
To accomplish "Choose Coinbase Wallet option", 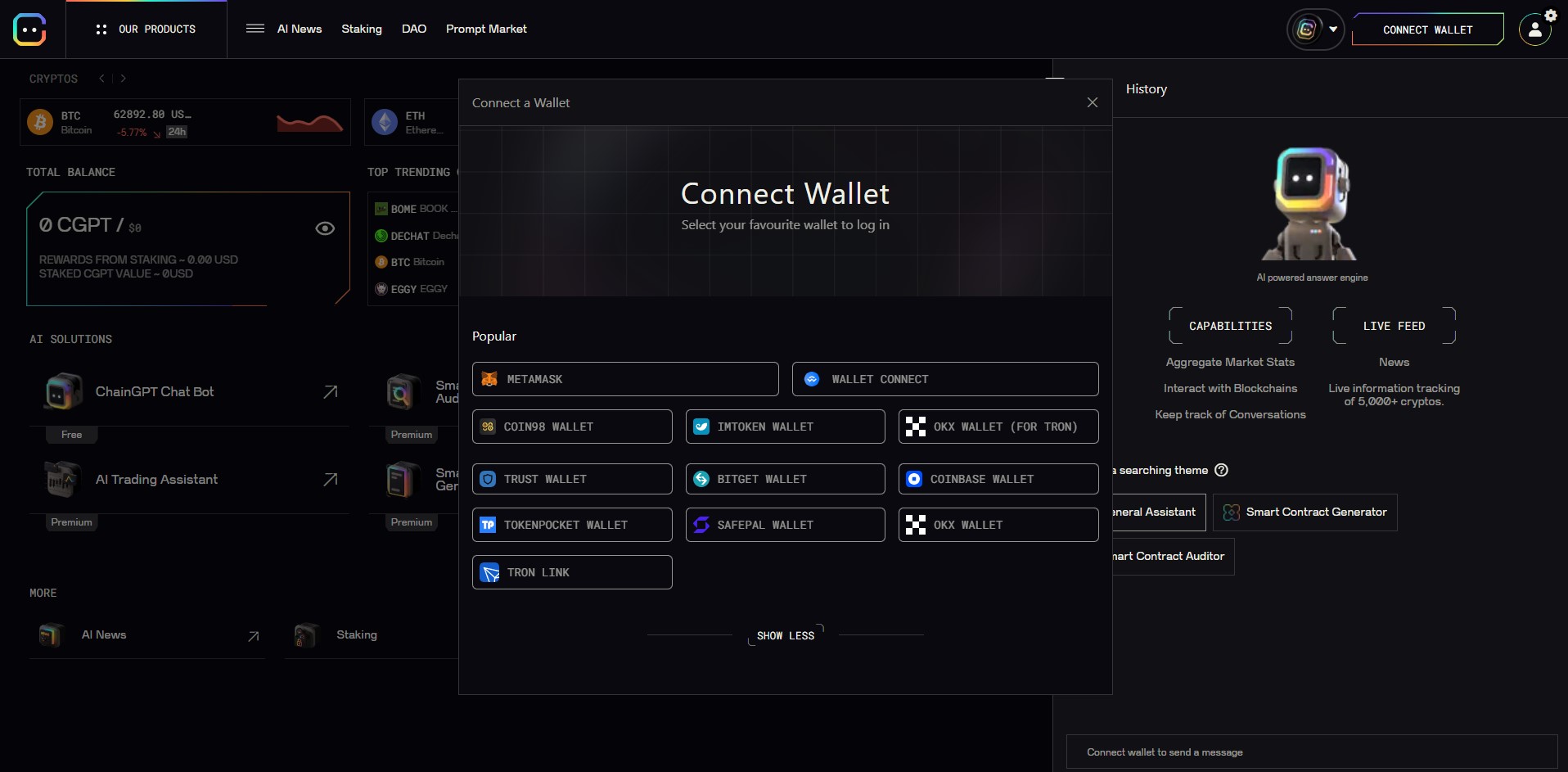I will point(998,479).
